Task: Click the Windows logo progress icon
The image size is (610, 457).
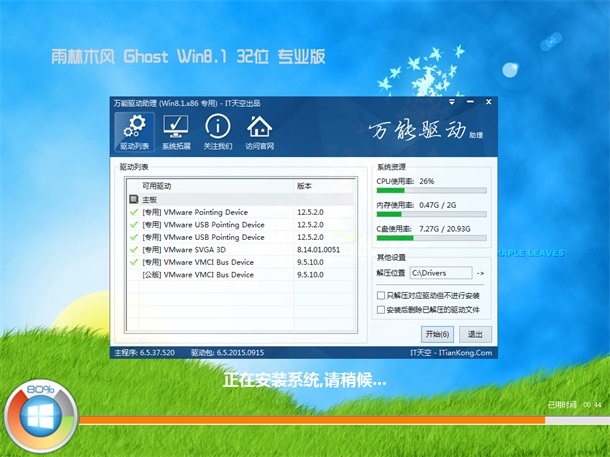Action: [40, 417]
